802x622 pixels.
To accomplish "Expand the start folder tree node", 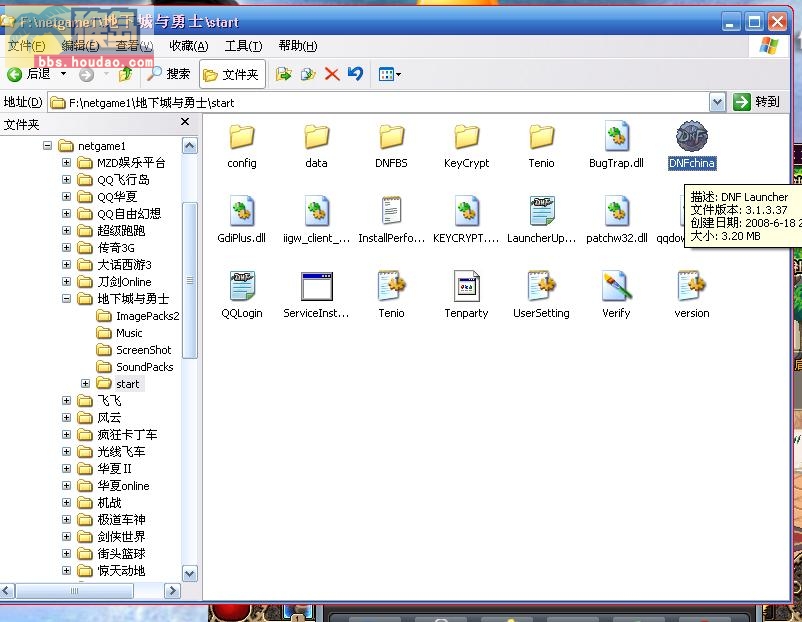I will pyautogui.click(x=85, y=384).
